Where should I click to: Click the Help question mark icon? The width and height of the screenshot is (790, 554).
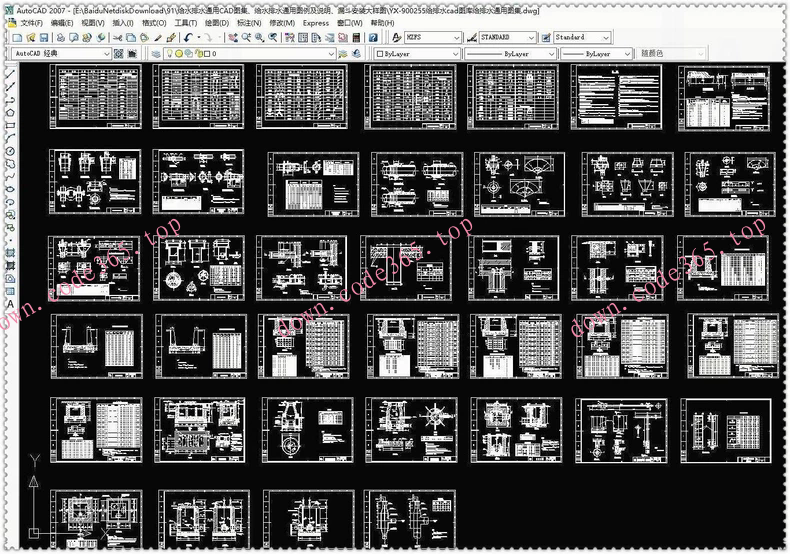[374, 37]
